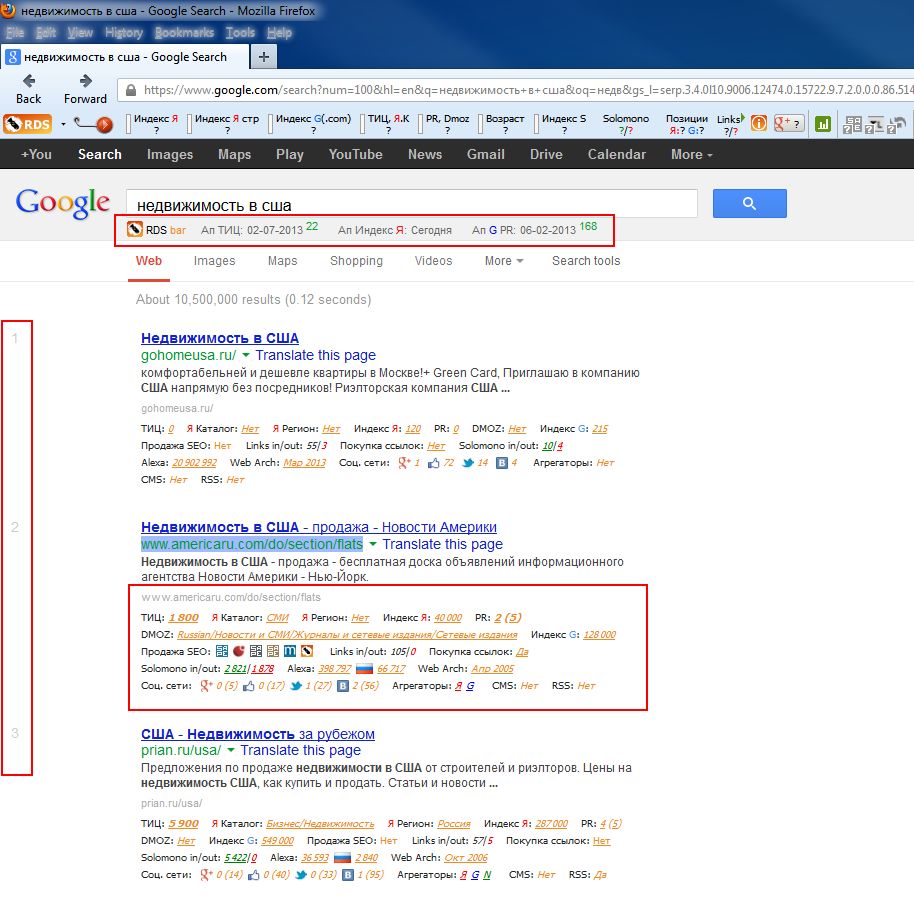Open the Bookmarks menu in Firefox
The height and width of the screenshot is (901, 914).
point(184,32)
